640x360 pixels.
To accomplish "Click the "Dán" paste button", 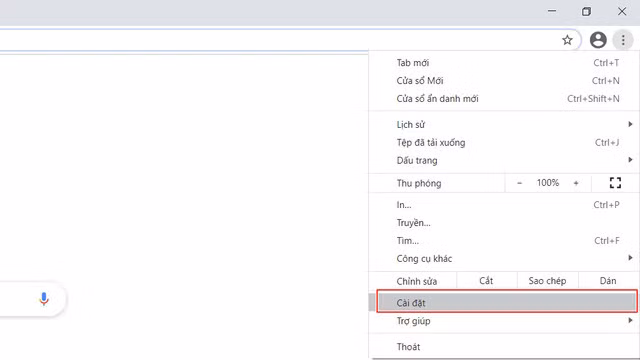I will click(608, 281).
